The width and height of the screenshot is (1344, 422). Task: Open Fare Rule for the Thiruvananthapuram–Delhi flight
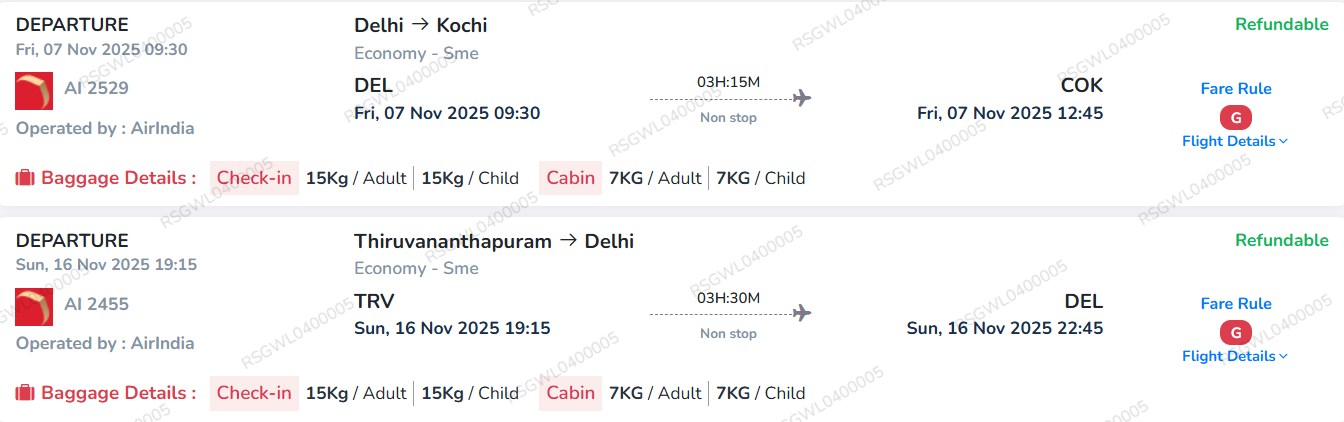pos(1236,304)
